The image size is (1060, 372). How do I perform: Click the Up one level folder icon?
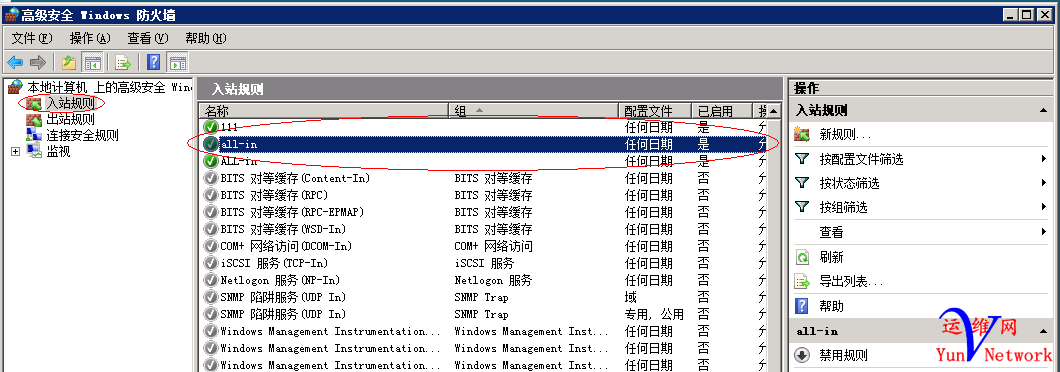click(69, 63)
